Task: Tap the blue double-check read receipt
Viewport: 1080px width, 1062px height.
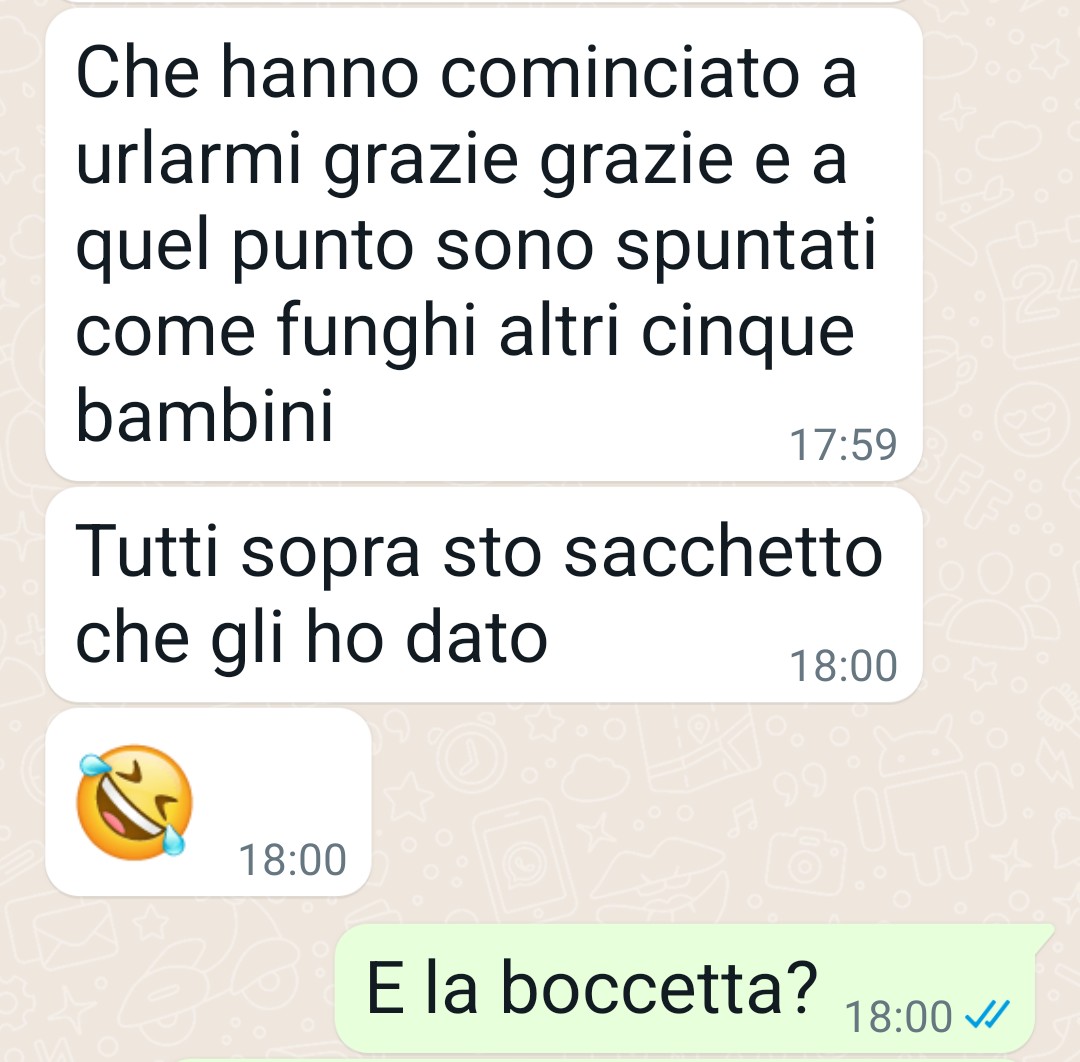Action: 987,1014
